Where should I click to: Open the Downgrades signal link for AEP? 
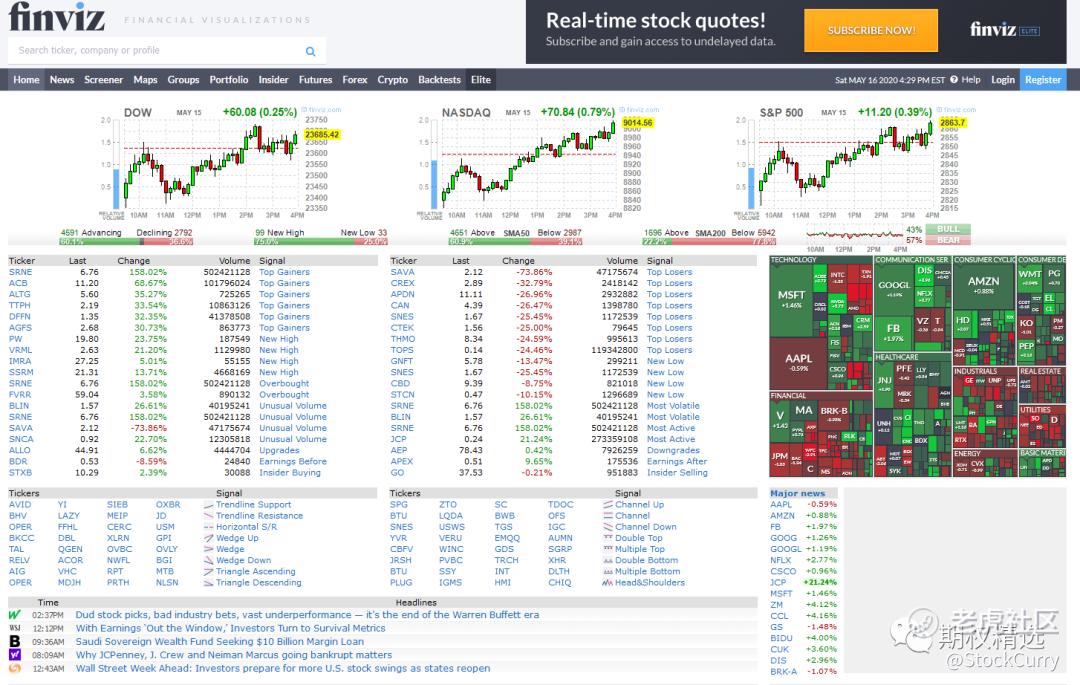(673, 450)
